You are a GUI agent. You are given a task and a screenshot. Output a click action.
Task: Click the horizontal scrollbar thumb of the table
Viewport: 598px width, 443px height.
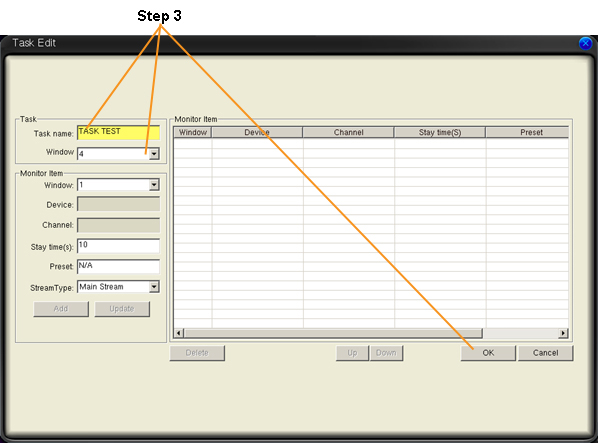pos(333,333)
